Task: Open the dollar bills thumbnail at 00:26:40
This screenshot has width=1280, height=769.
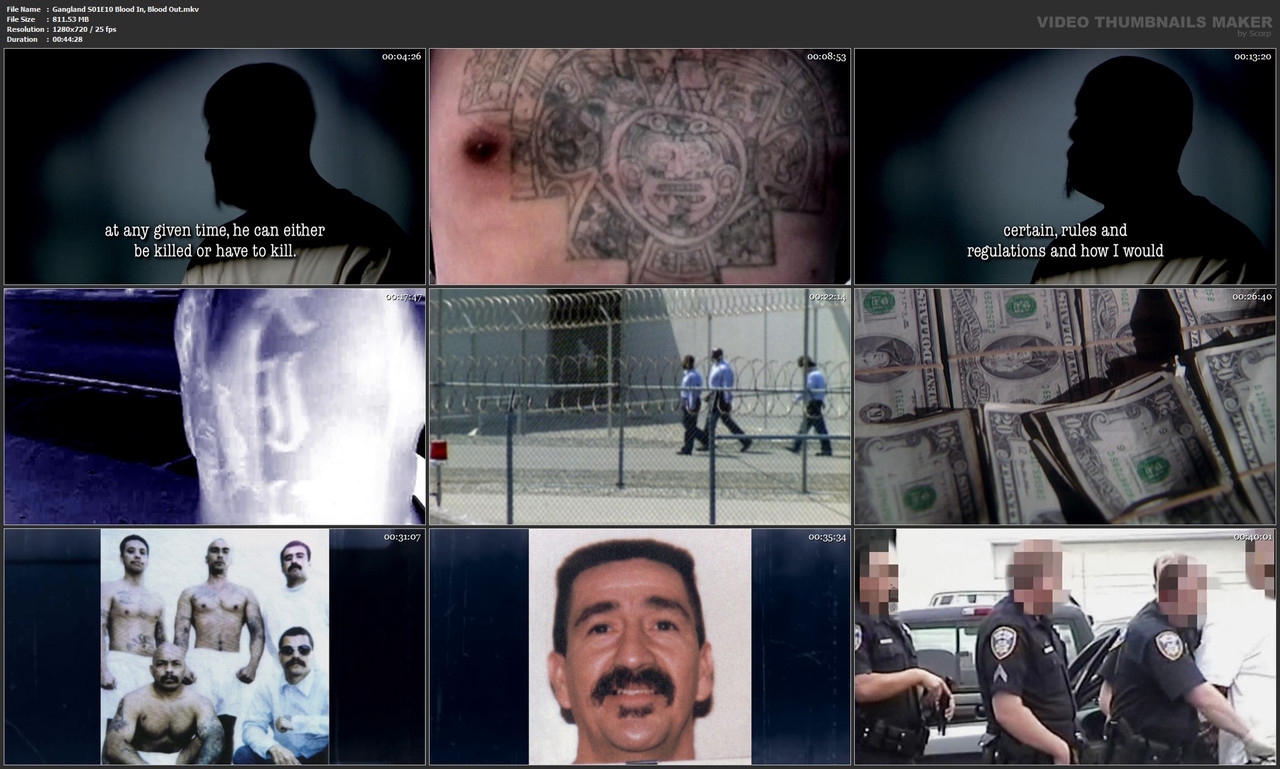Action: click(x=1065, y=407)
